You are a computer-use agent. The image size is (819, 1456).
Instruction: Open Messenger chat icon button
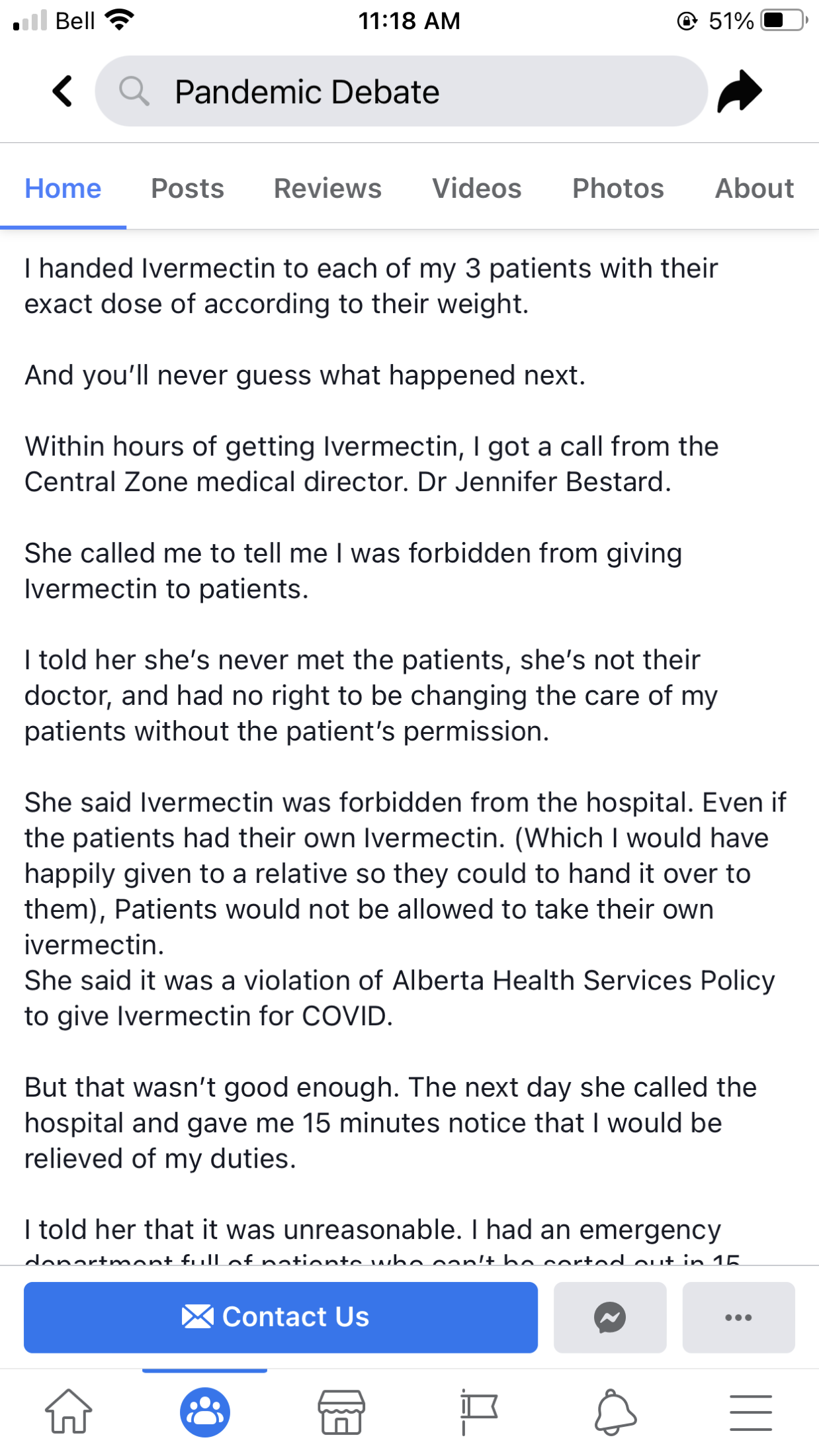pos(609,1317)
